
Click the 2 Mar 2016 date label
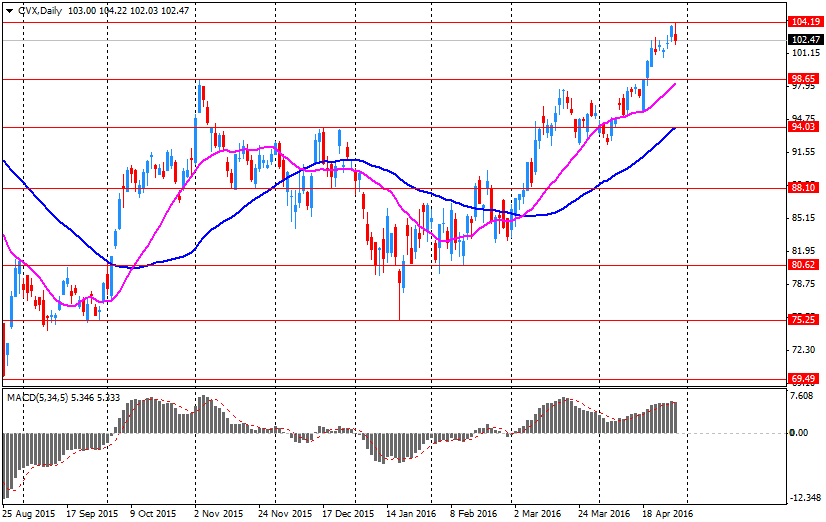537,514
